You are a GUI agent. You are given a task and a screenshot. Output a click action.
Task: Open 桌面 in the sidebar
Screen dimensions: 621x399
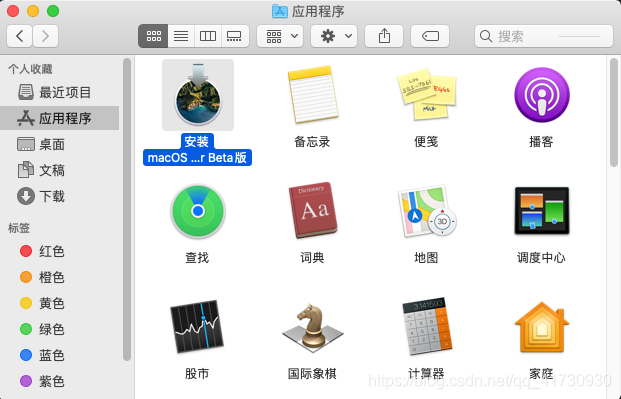[x=59, y=144]
